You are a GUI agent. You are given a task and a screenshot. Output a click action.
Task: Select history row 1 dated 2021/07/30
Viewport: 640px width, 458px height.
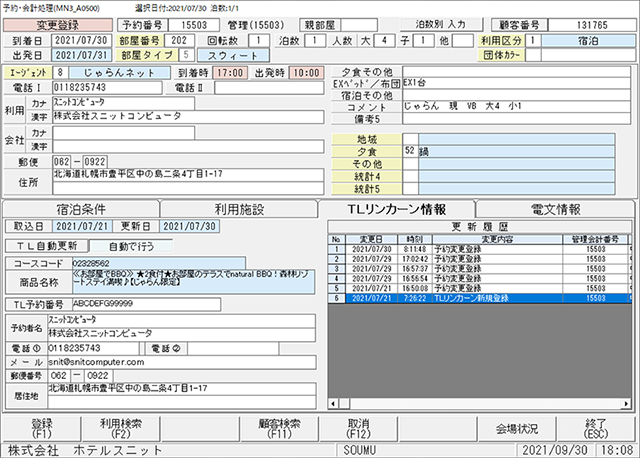pos(479,249)
